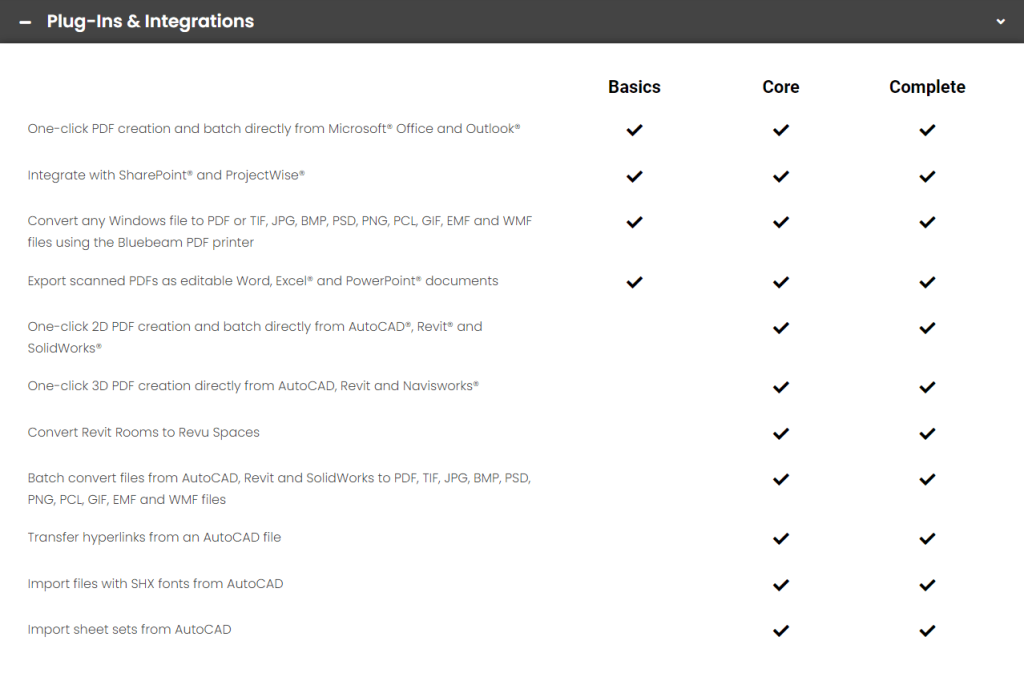Click the text 'Integrate with SharePoint and ProjectWise'
1024x677 pixels.
click(x=166, y=175)
